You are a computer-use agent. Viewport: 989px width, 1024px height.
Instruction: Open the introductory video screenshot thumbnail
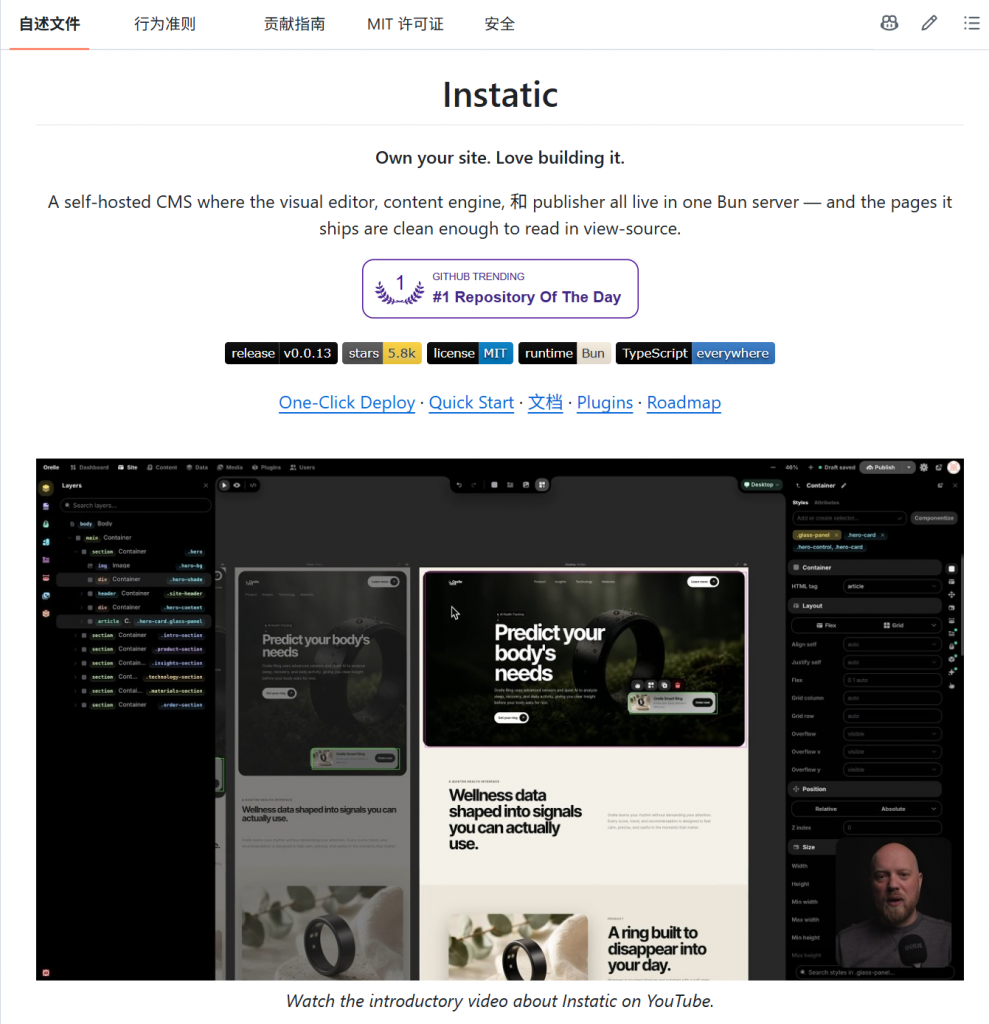click(500, 719)
